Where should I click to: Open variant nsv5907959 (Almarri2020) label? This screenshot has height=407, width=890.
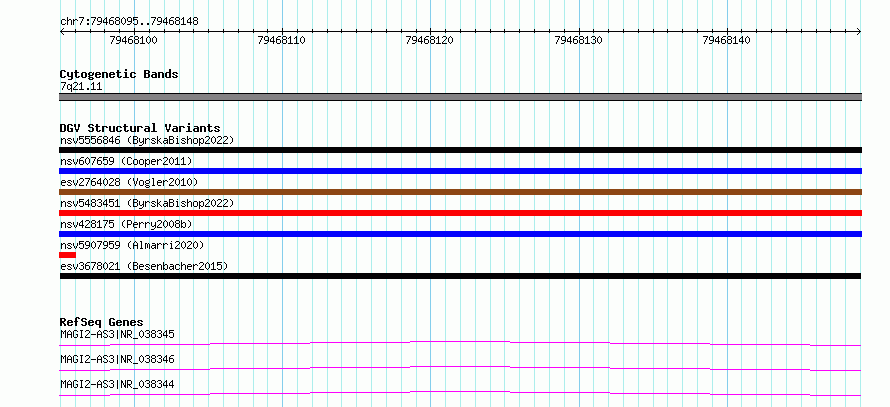coord(132,245)
